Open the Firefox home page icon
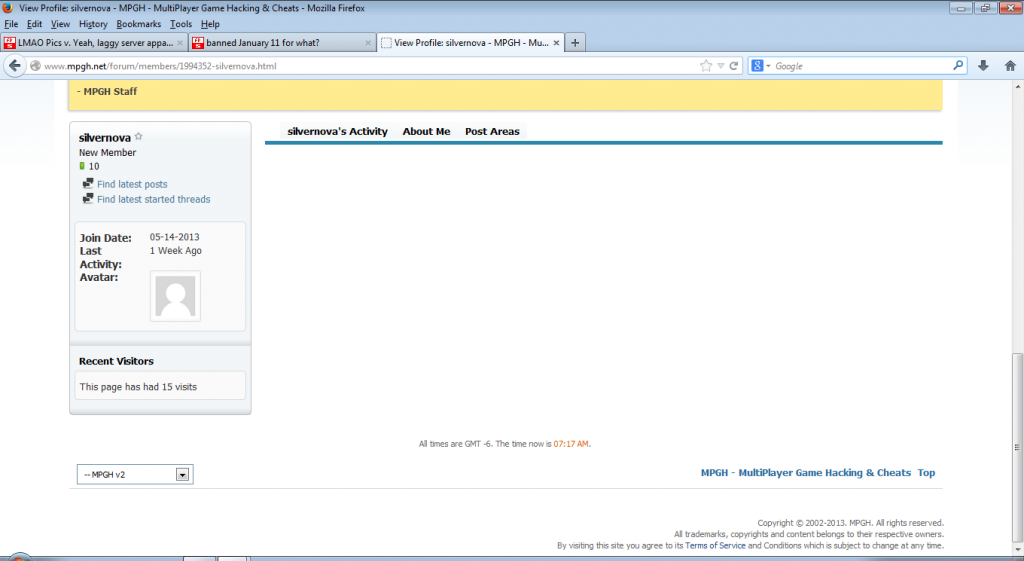The width and height of the screenshot is (1024, 561). pos(1010,66)
